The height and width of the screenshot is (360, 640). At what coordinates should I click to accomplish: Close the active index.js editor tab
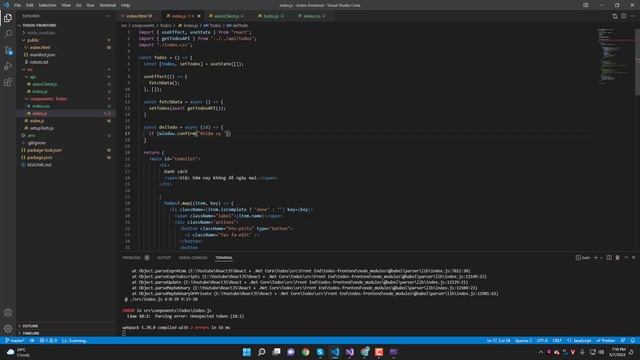(x=199, y=16)
